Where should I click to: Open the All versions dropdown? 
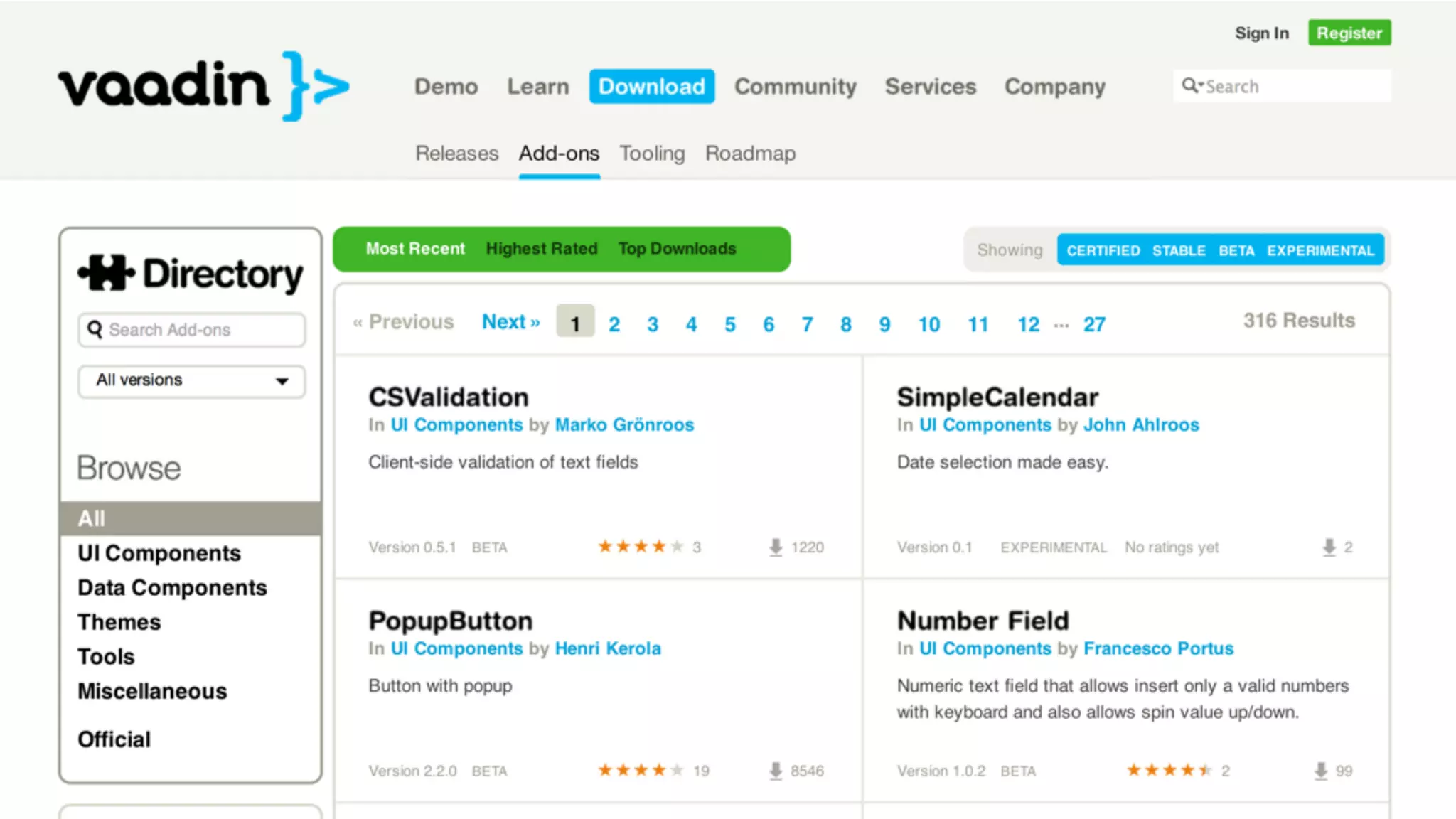(x=191, y=380)
